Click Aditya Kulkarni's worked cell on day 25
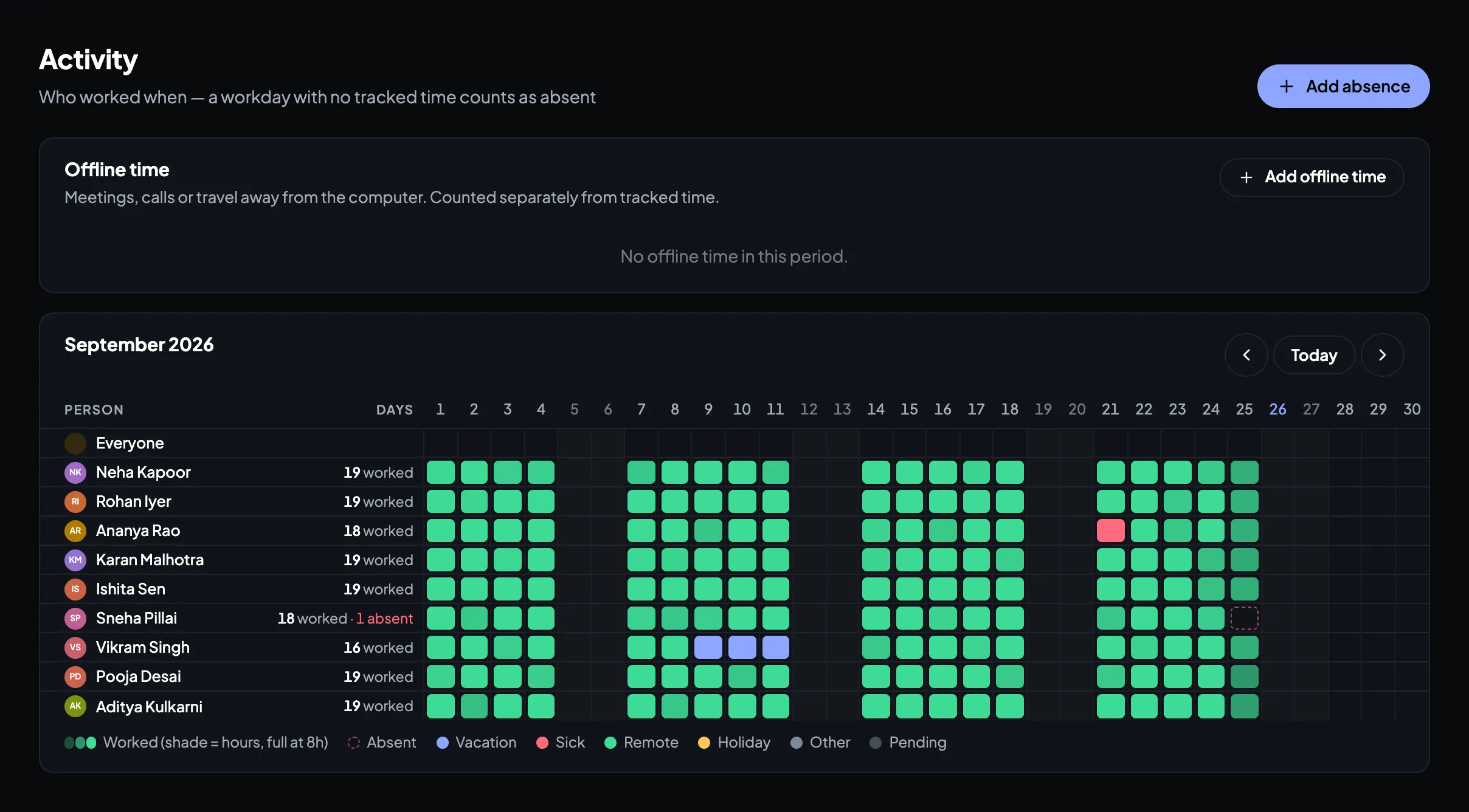Viewport: 1469px width, 812px height. (1244, 706)
